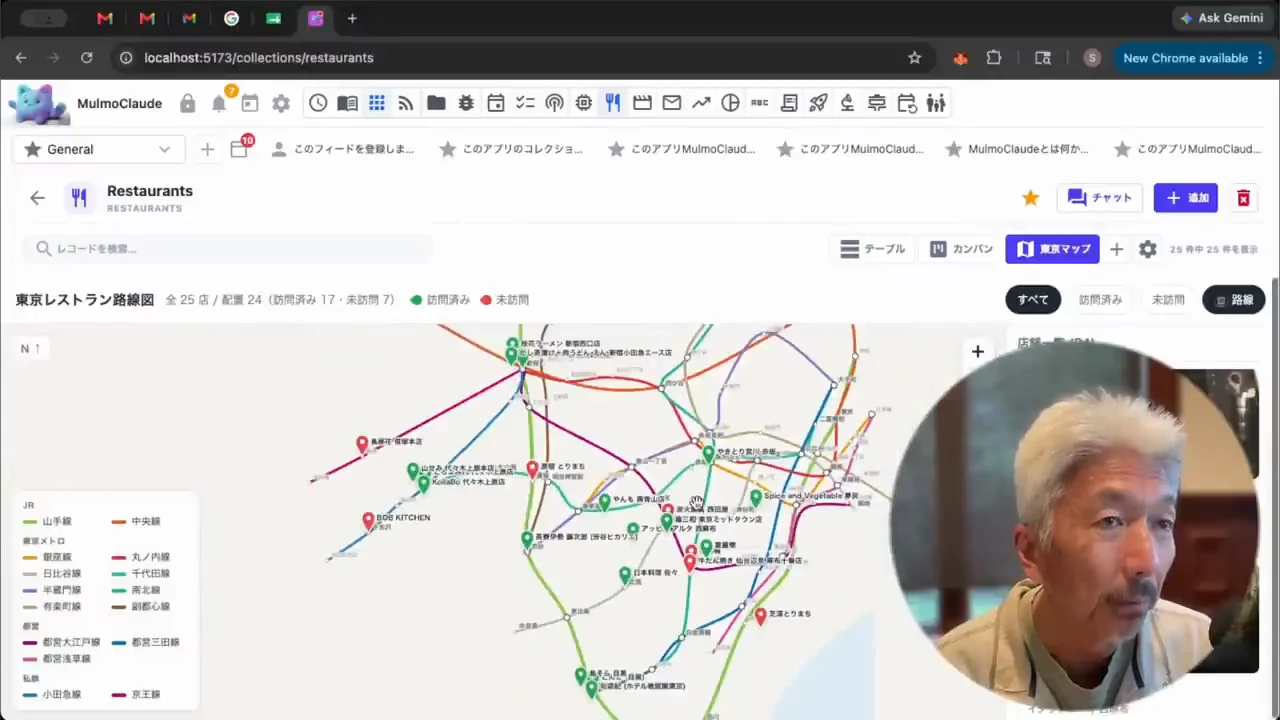
Task: Open notifications bell with badge 7
Action: 220,102
